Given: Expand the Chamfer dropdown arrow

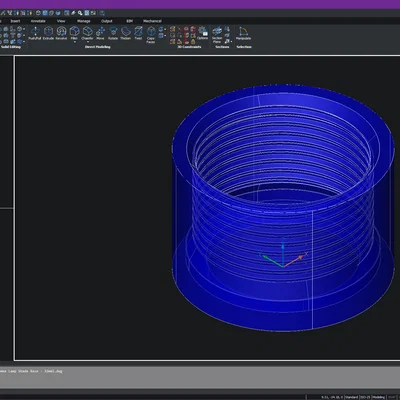Looking at the screenshot, I should point(87,42).
